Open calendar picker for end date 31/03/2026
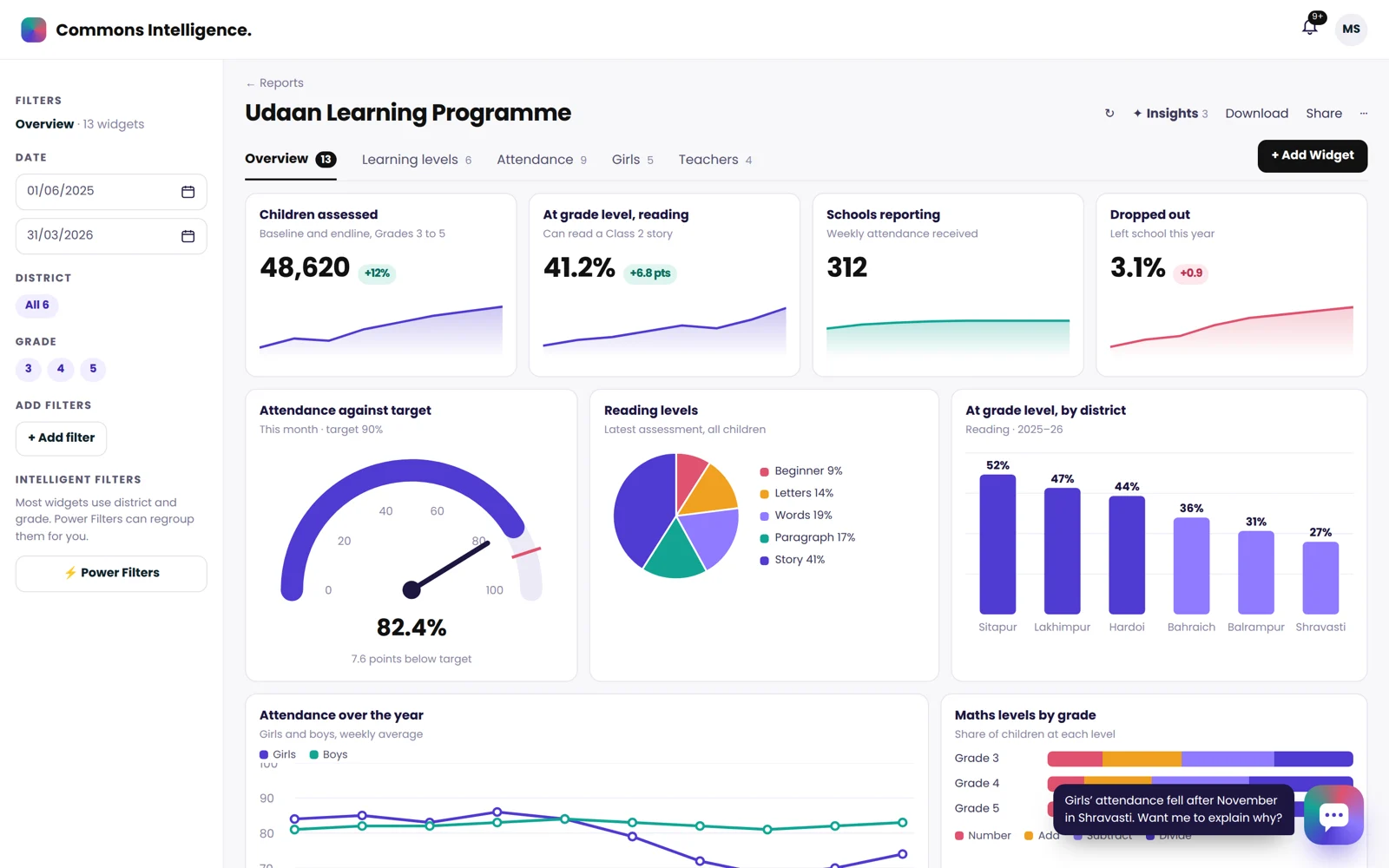The width and height of the screenshot is (1389, 868). pyautogui.click(x=188, y=236)
